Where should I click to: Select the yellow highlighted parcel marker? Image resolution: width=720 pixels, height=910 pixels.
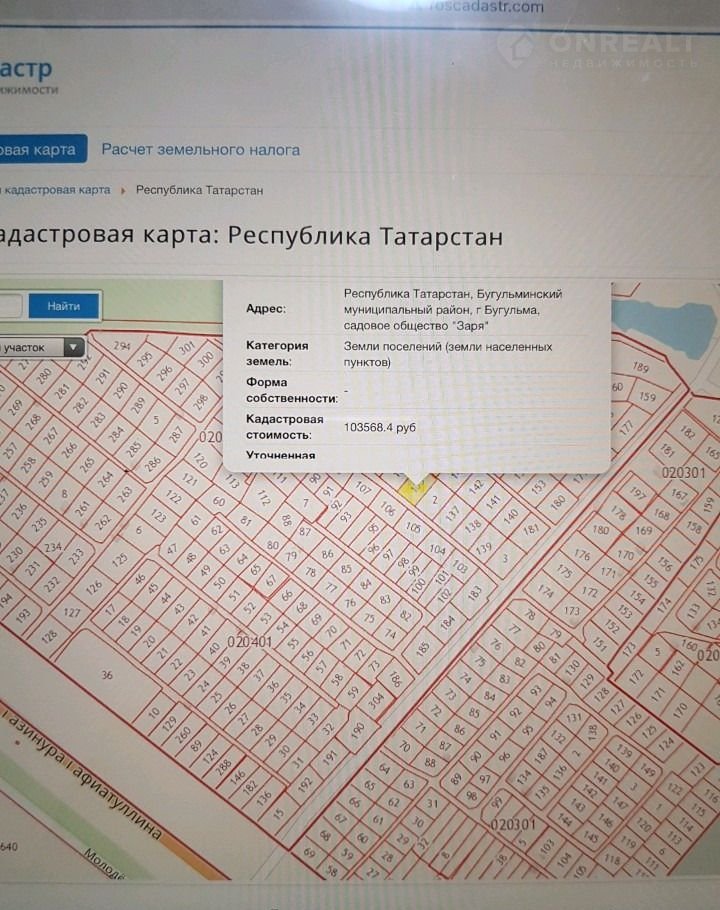tap(412, 488)
